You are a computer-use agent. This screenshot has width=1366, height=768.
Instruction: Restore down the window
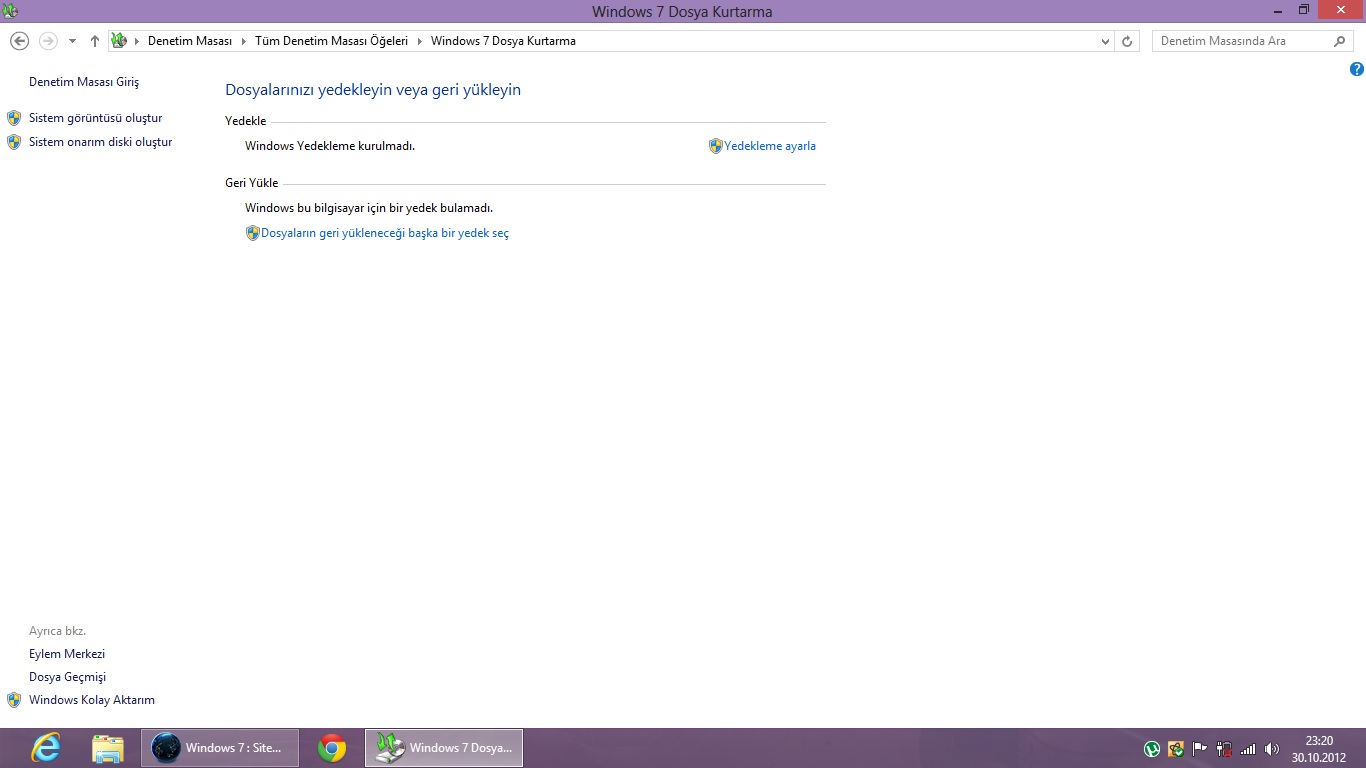1303,10
